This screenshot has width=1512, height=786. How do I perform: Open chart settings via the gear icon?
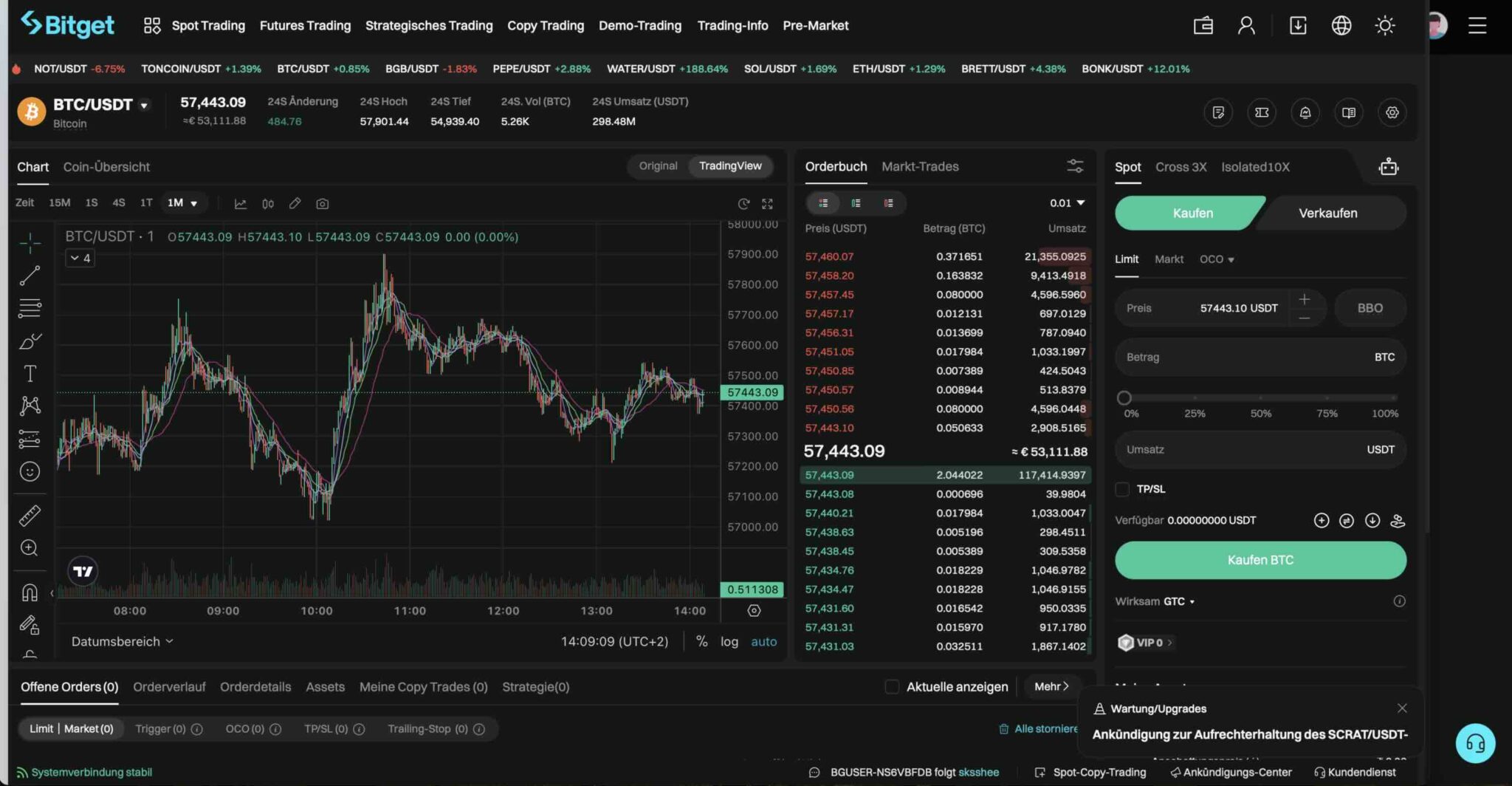point(1392,112)
